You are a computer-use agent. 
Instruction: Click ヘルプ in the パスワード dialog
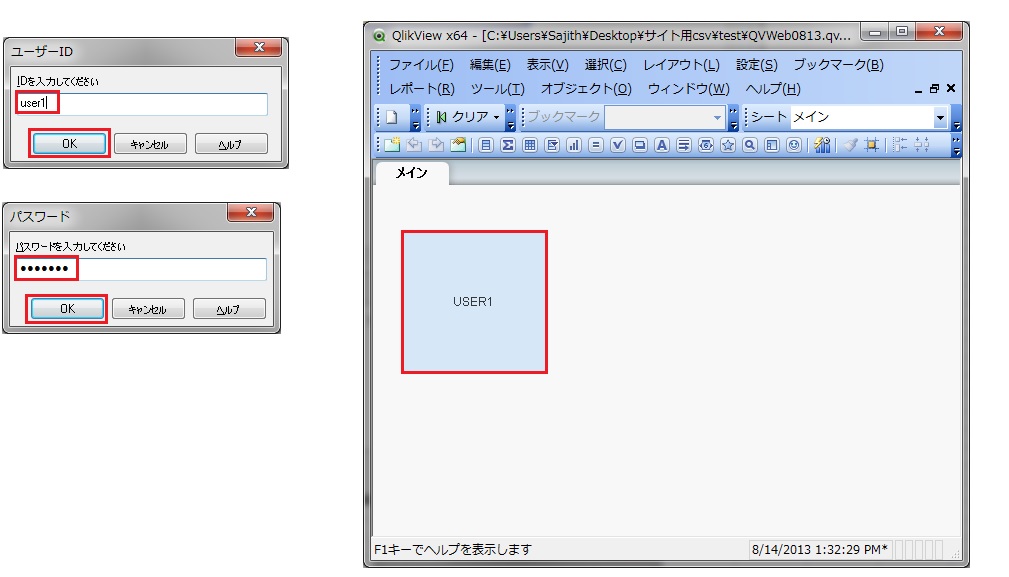point(229,309)
